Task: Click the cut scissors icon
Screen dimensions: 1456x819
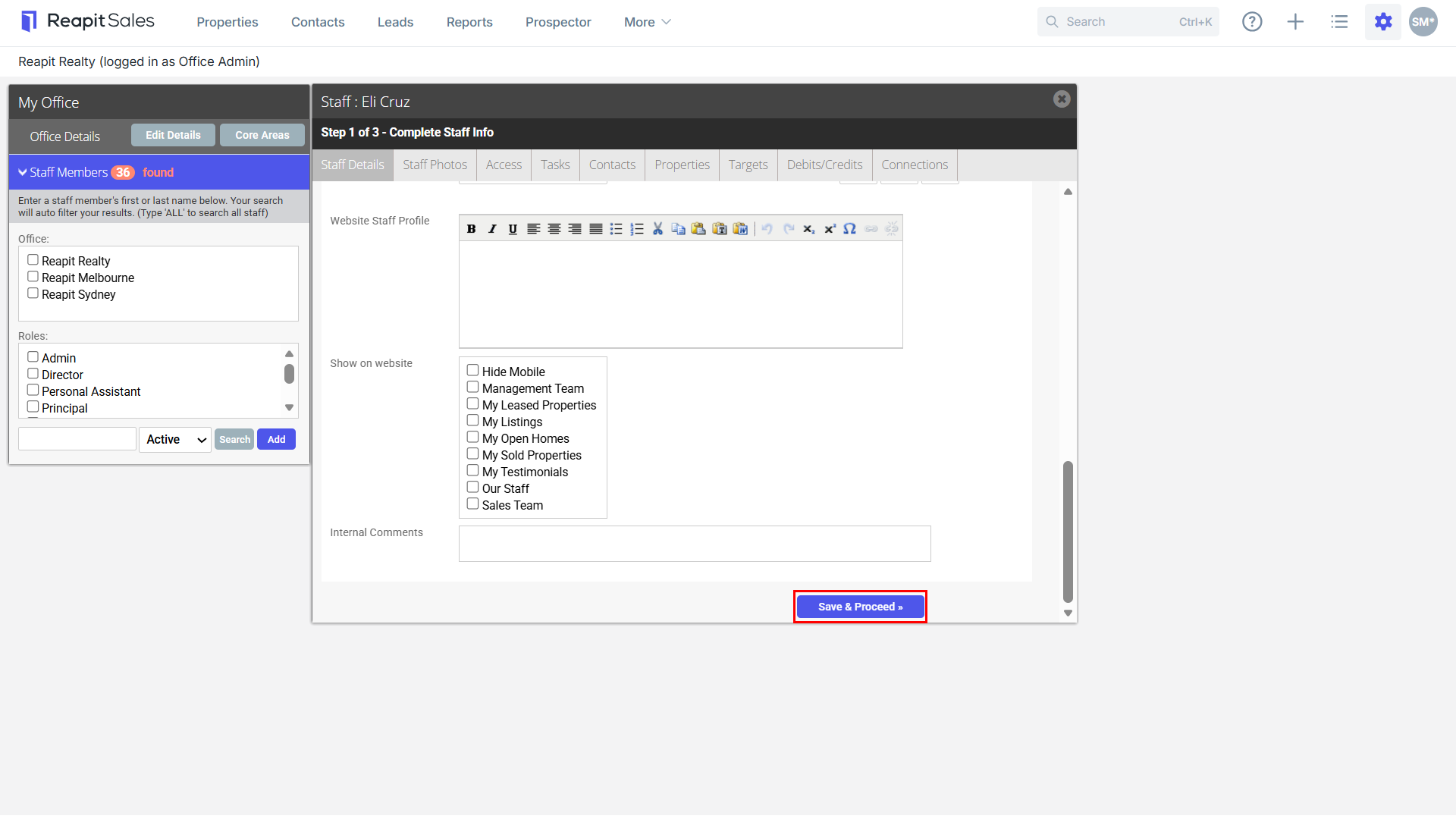Action: tap(657, 229)
